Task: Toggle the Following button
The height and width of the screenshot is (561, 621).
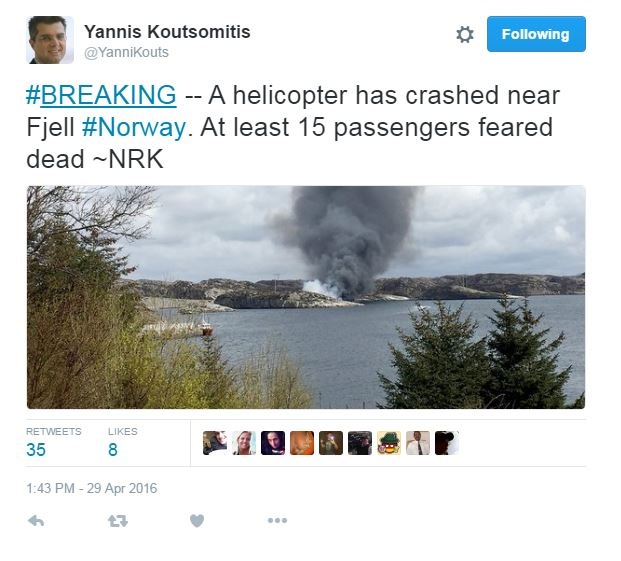Action: coord(536,34)
